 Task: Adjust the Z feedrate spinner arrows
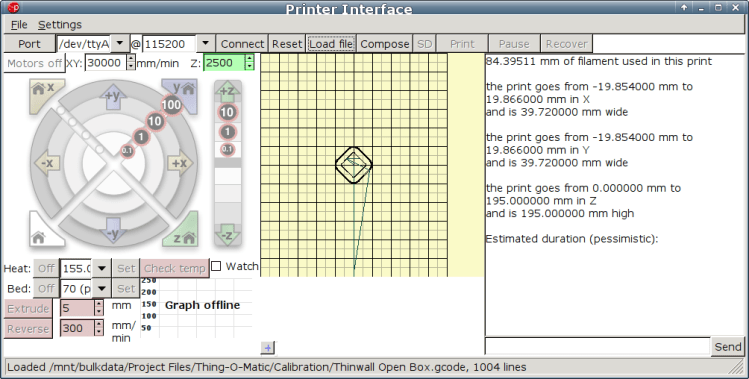[249, 63]
